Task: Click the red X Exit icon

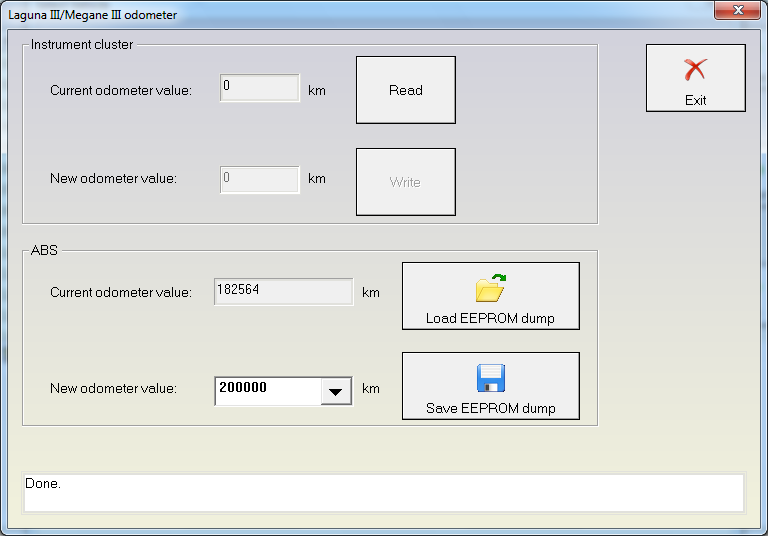Action: click(x=696, y=70)
